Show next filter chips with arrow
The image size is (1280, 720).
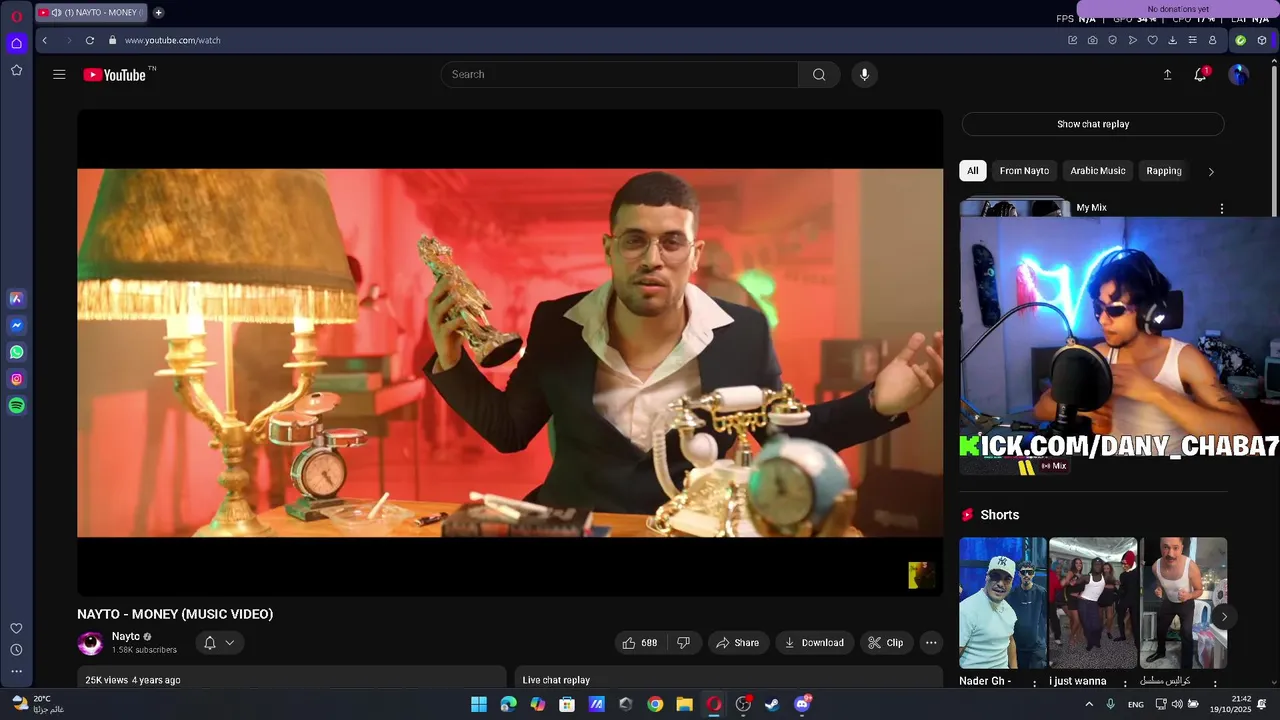[x=1211, y=171]
